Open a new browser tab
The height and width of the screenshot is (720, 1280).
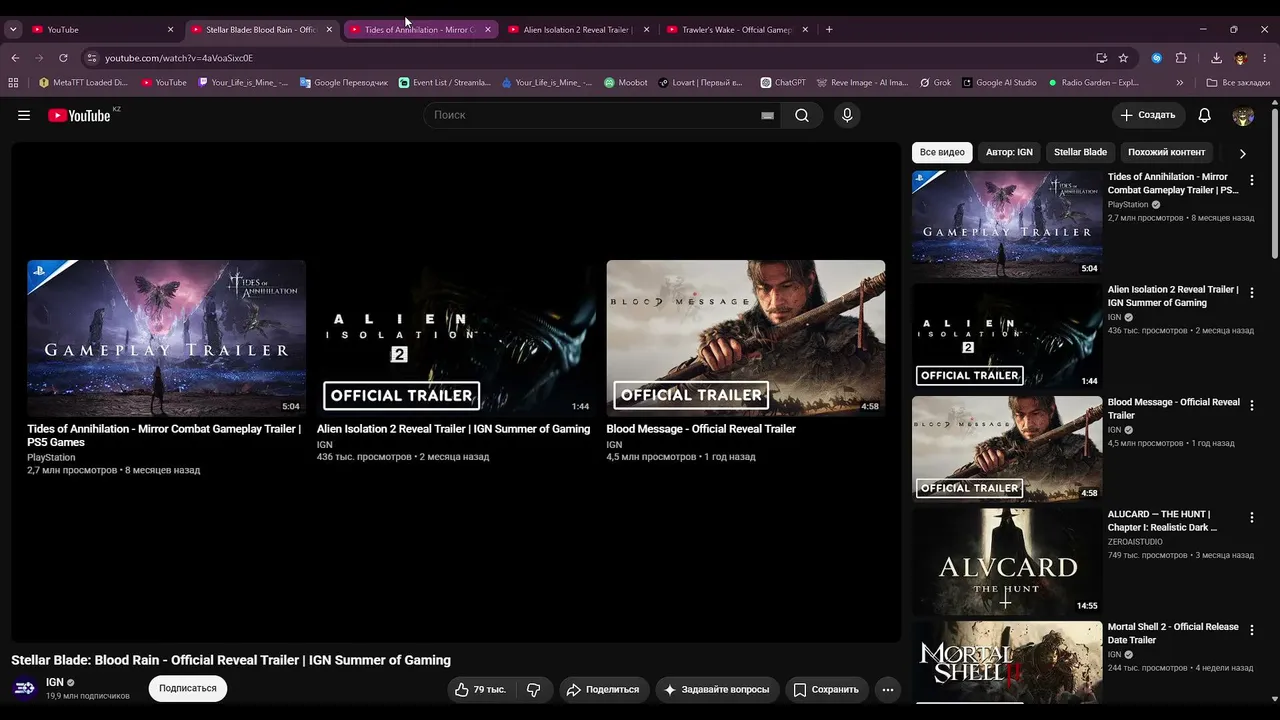coord(829,30)
